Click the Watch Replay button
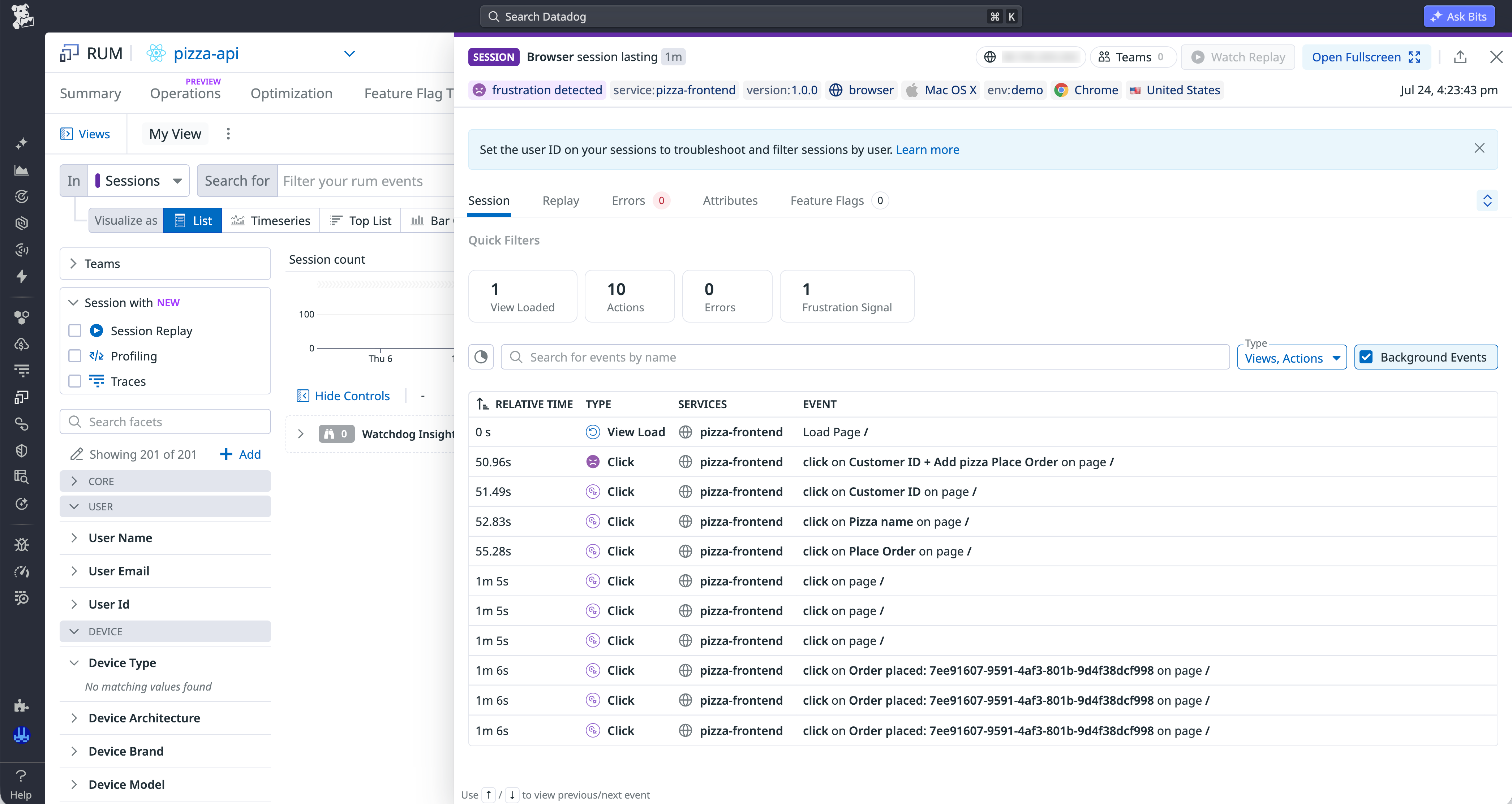 1237,57
